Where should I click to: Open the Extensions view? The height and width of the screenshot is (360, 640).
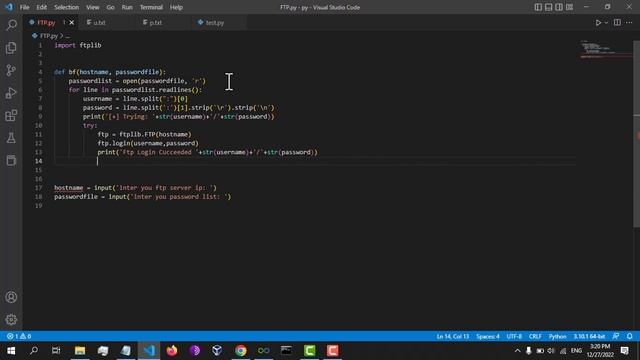[x=11, y=116]
